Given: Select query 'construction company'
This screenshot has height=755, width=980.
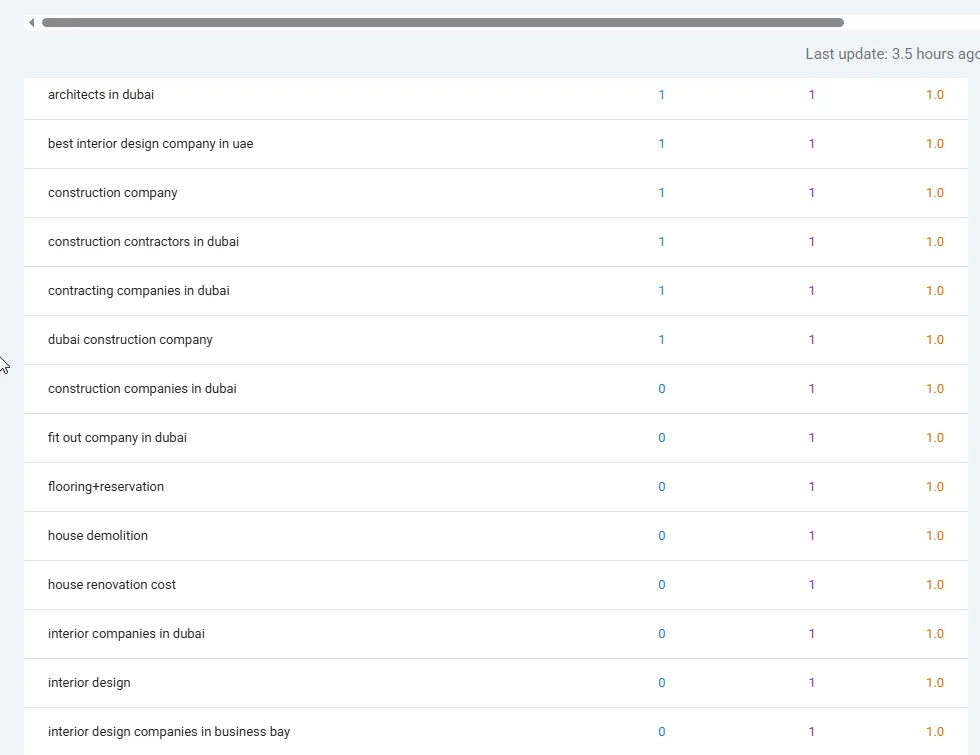Looking at the screenshot, I should (112, 192).
